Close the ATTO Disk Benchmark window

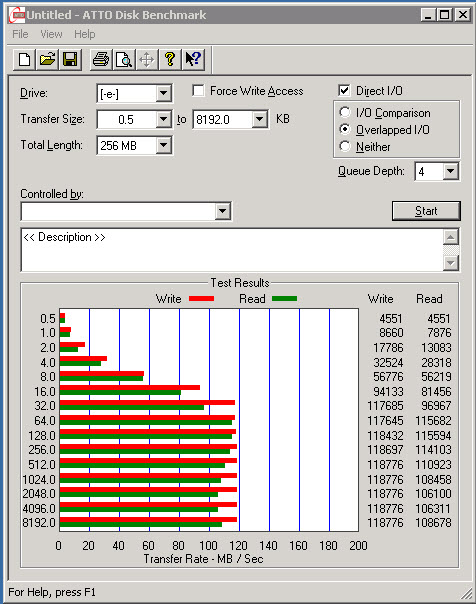point(463,15)
